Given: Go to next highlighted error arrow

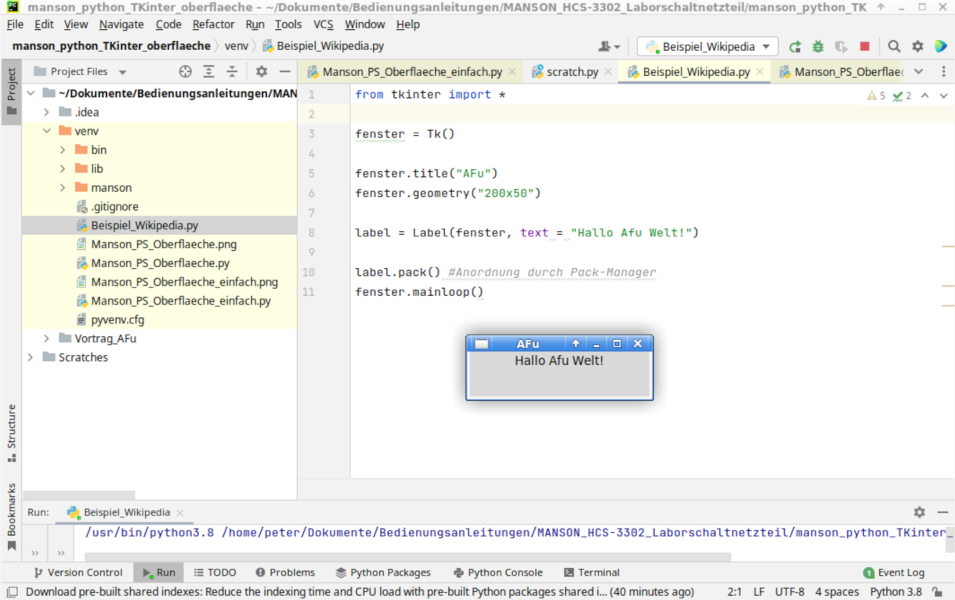Looking at the screenshot, I should [943, 96].
